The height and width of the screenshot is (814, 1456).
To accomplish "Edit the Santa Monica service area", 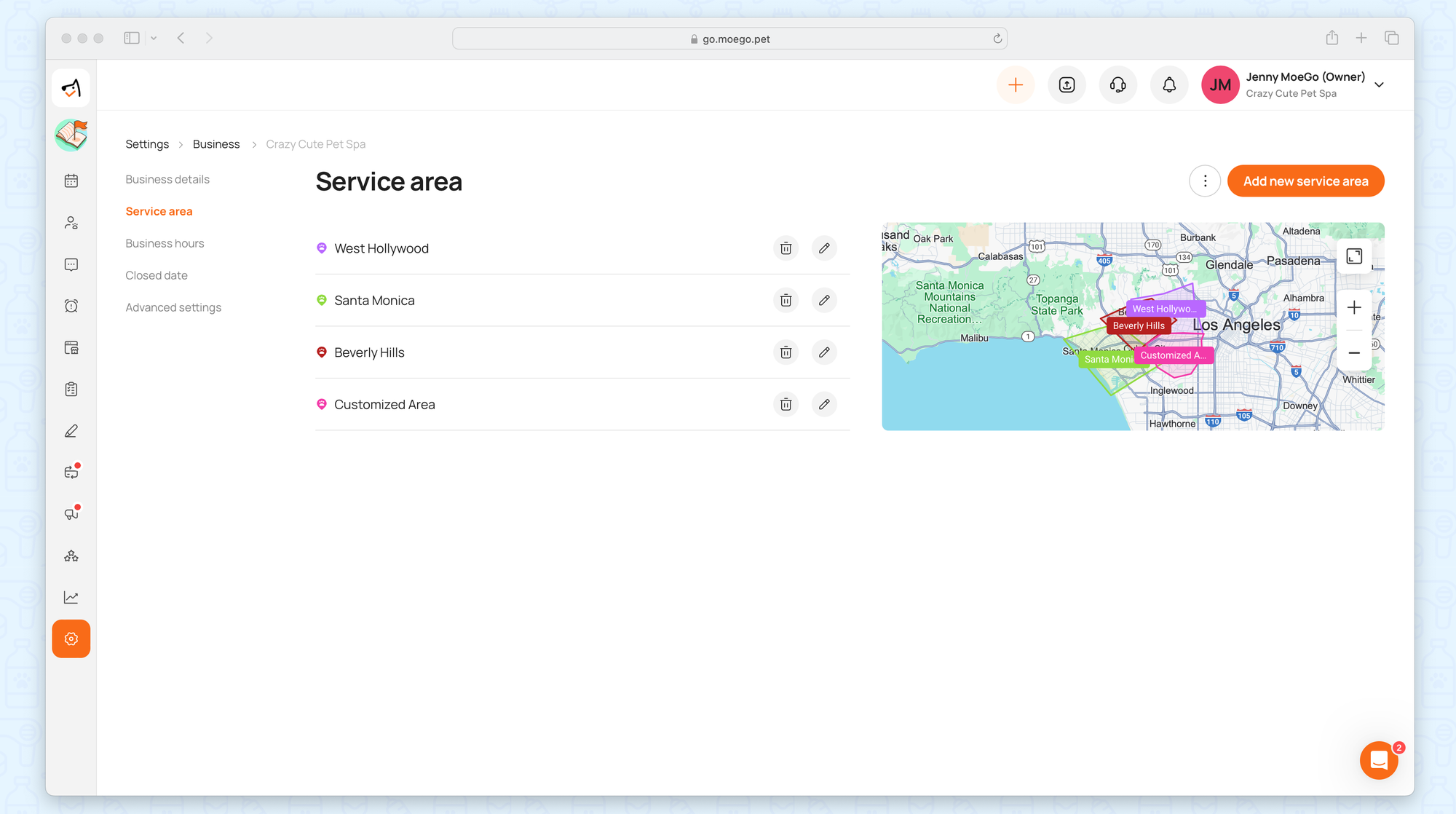I will tap(824, 300).
